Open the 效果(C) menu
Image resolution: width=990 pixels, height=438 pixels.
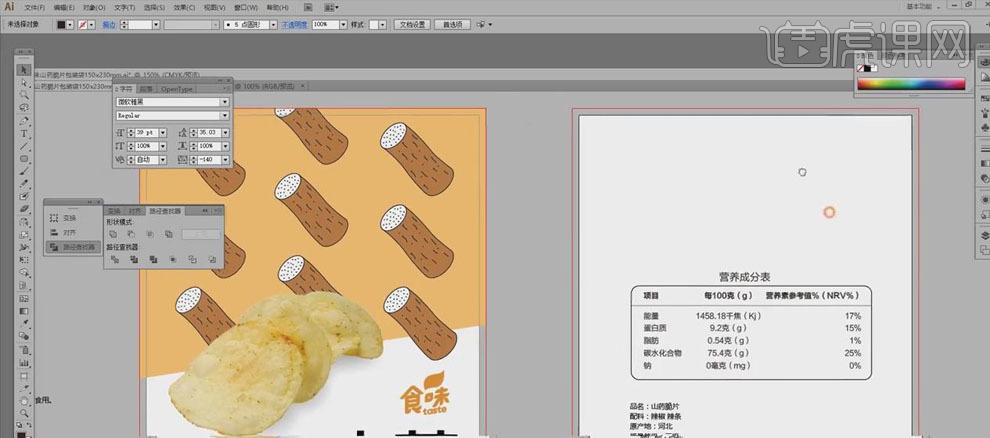[184, 8]
